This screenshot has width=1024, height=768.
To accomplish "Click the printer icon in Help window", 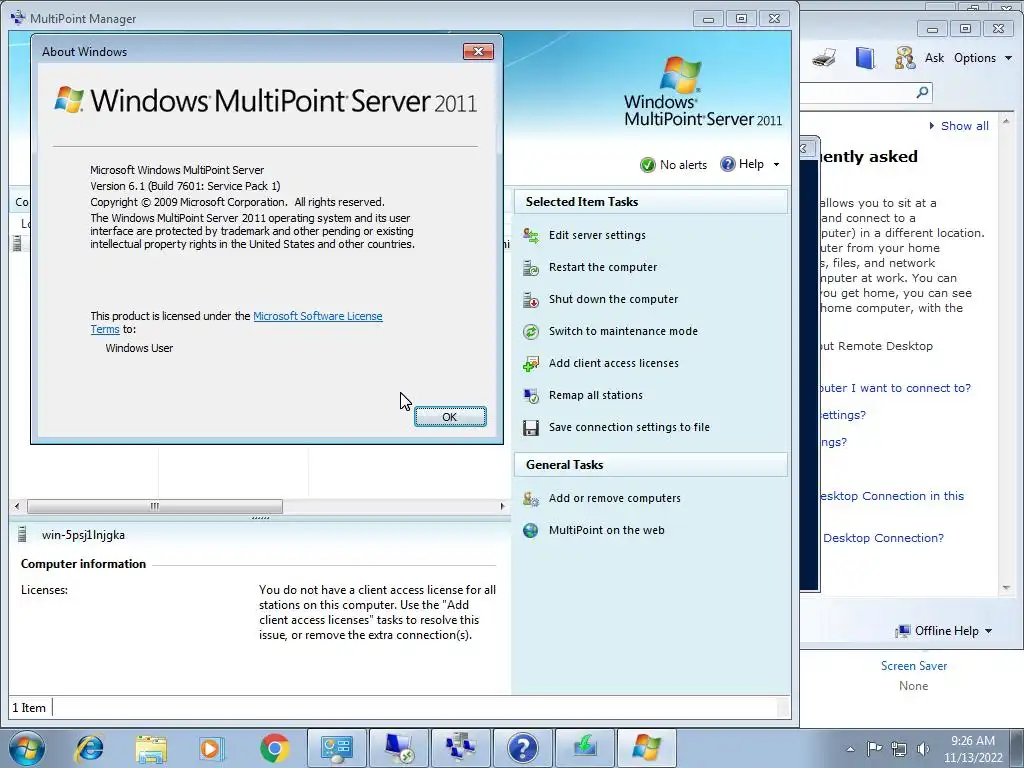I will [824, 58].
